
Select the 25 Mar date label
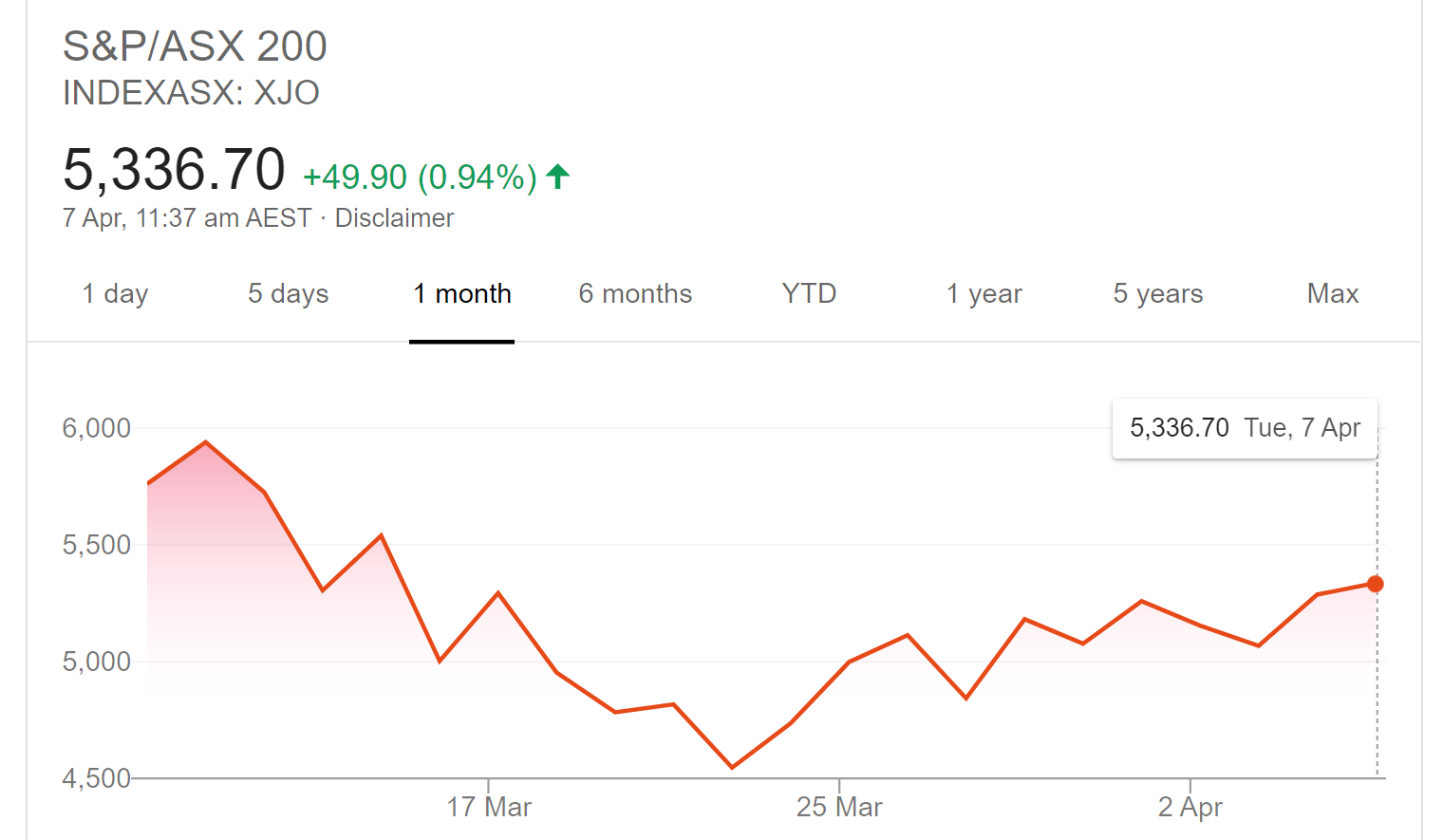839,806
